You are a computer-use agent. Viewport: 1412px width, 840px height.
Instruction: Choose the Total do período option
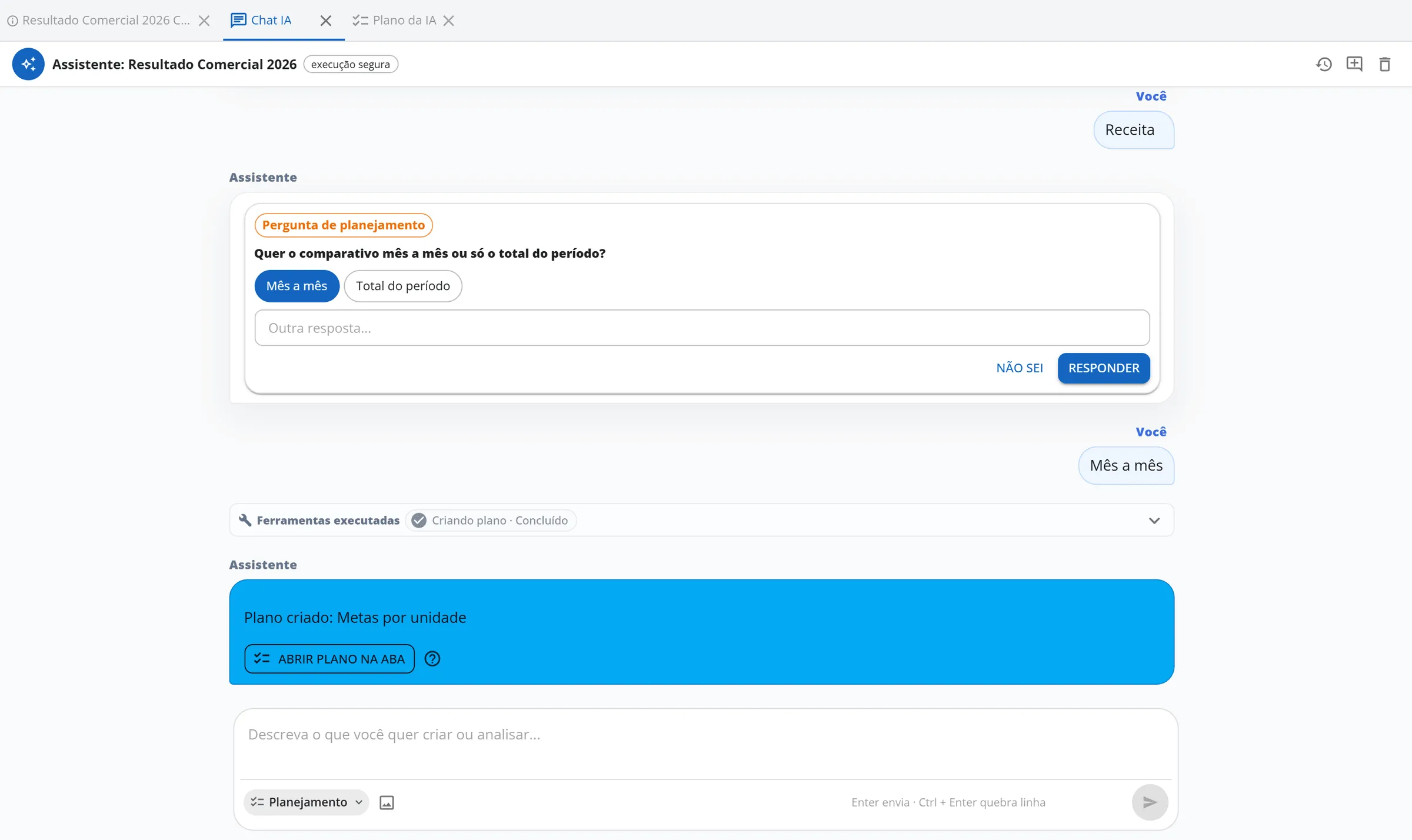[x=403, y=286]
